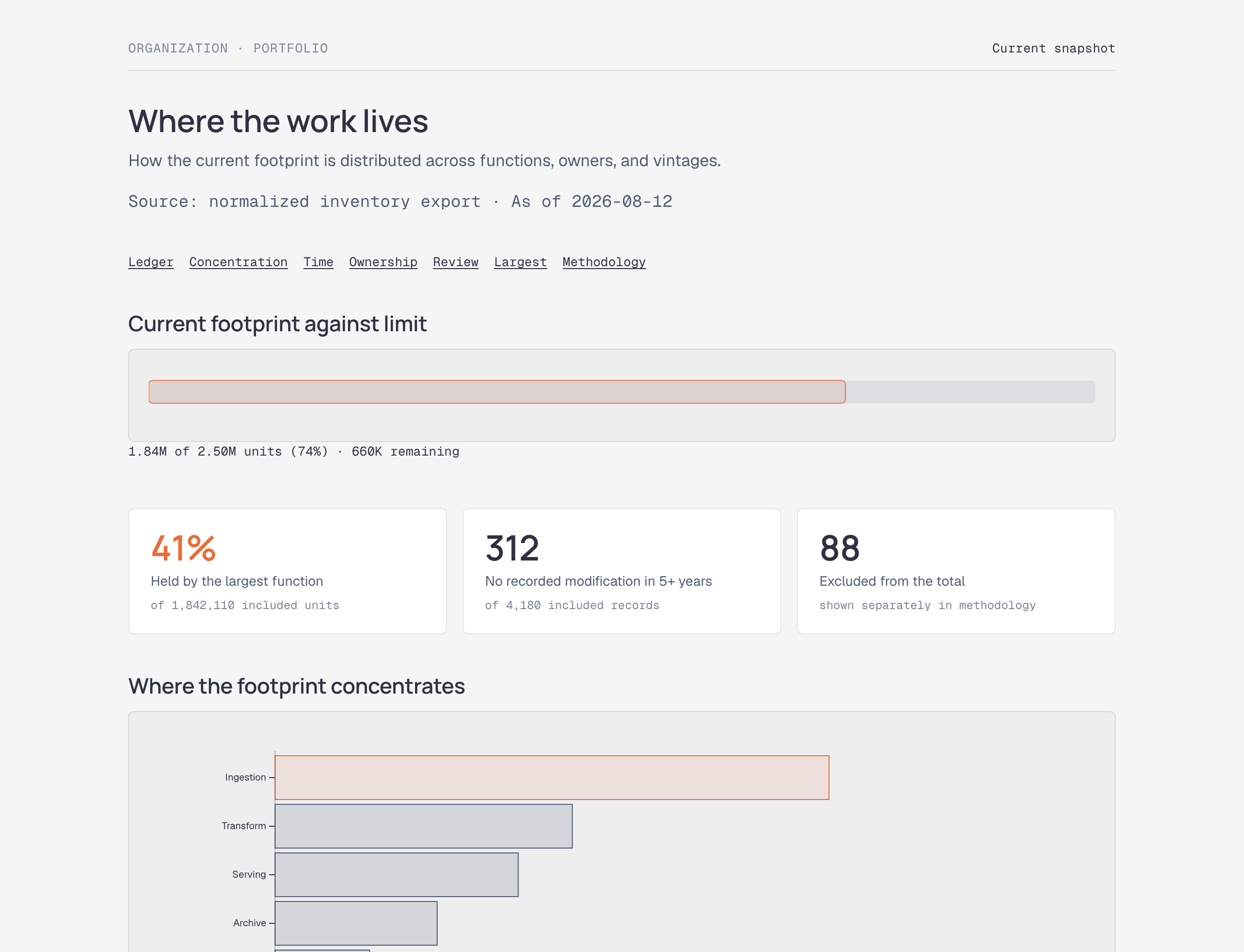Click the Archive axis label
Screen dimensions: 1244x952
(249, 923)
